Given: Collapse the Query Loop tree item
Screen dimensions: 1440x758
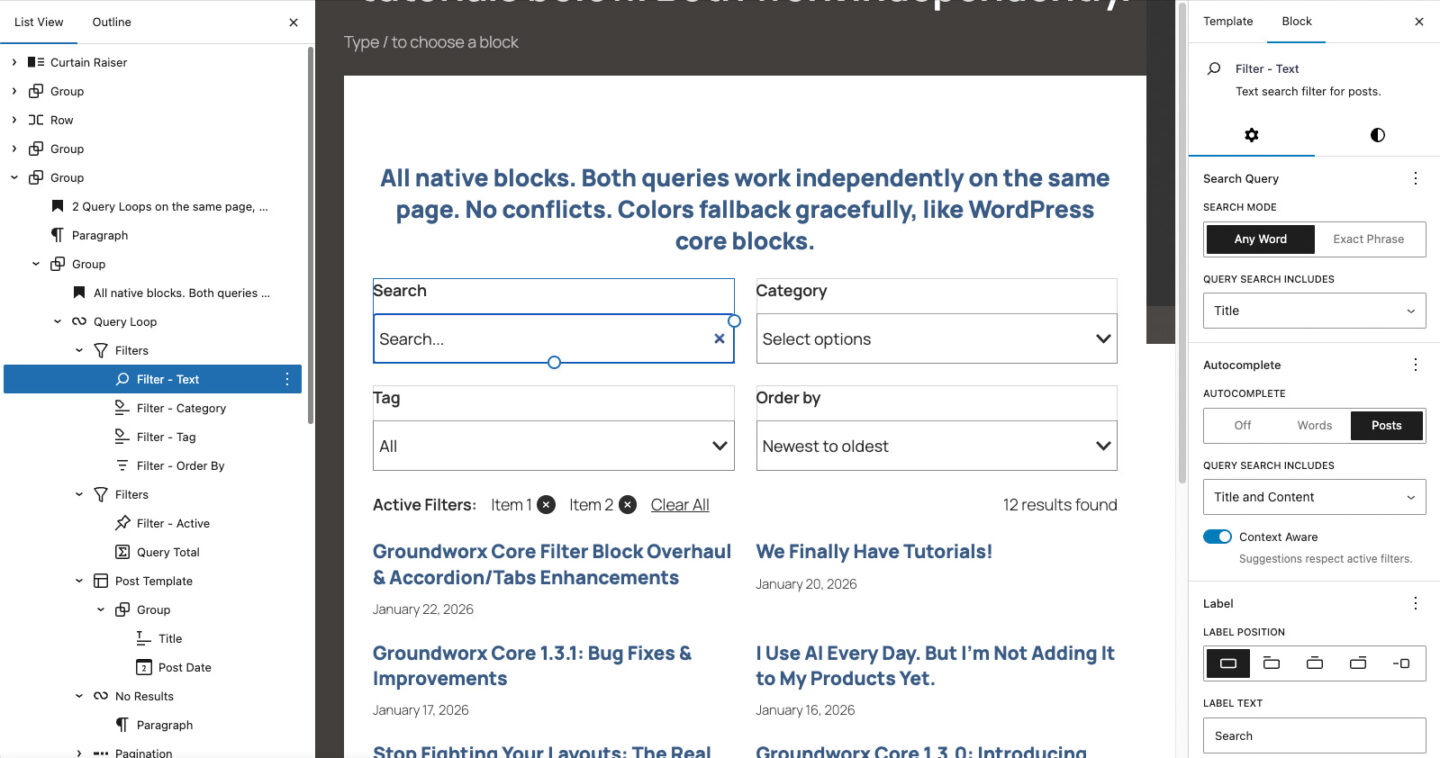Looking at the screenshot, I should tap(57, 322).
